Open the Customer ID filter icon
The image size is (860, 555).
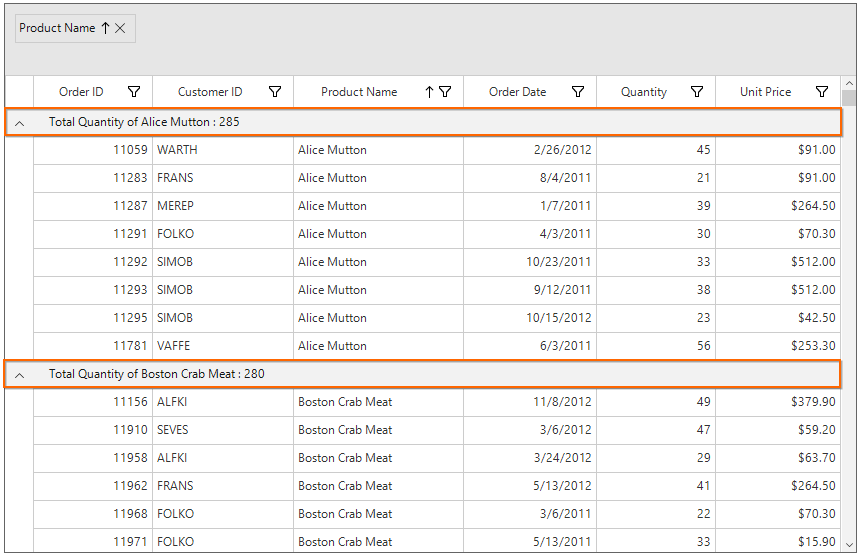275,92
